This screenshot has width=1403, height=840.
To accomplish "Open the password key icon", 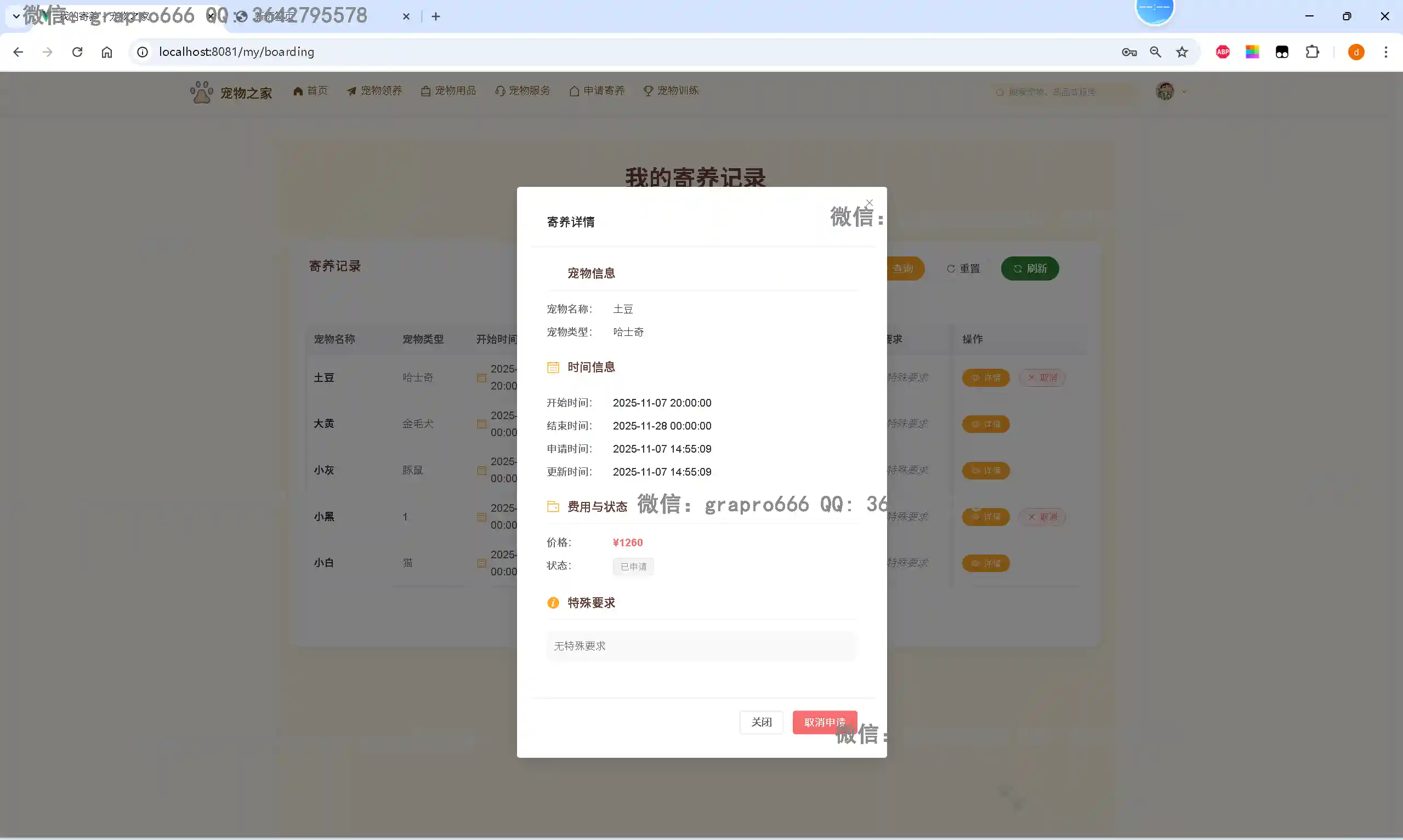I will coord(1128,52).
